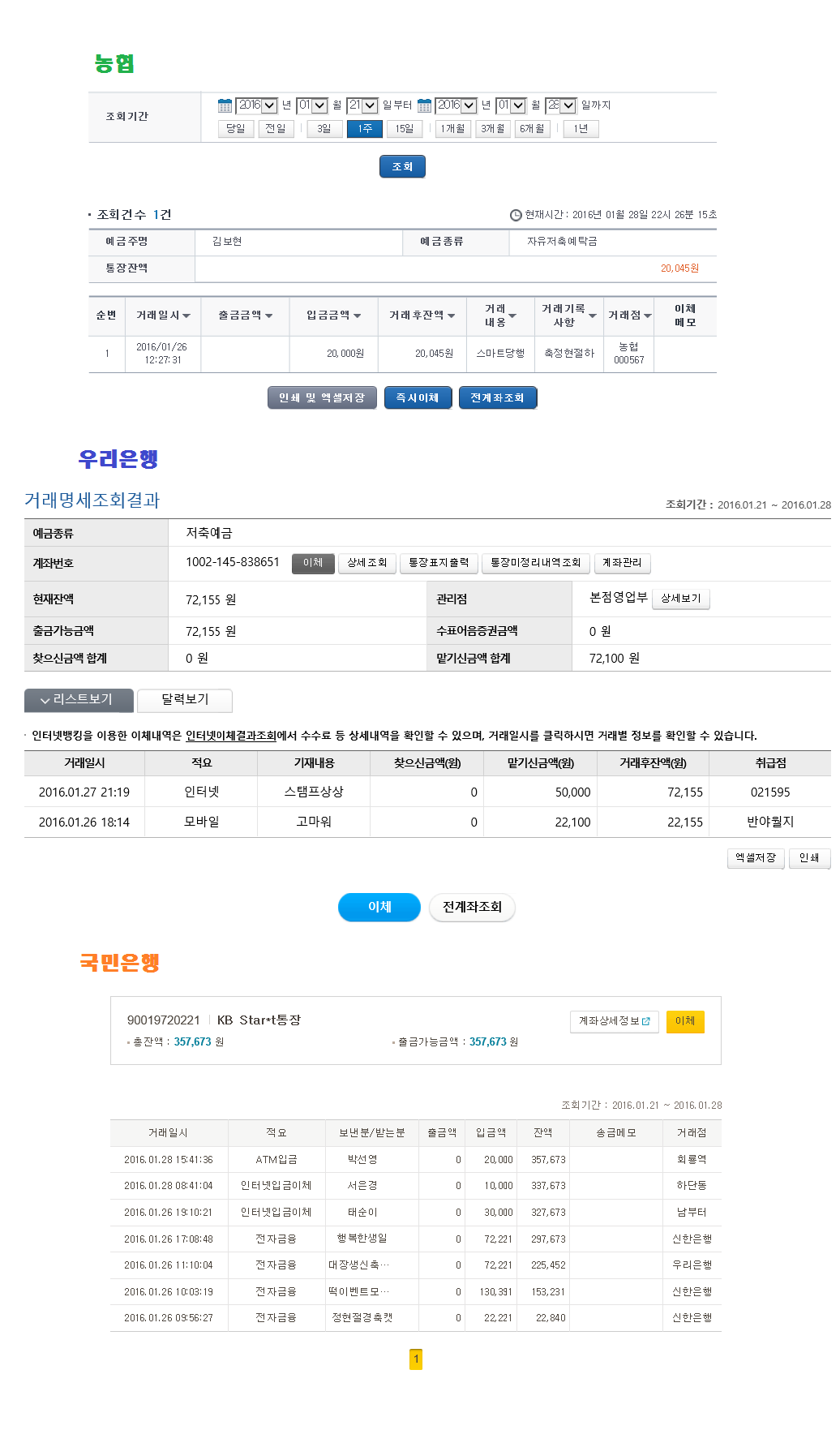Click the yellow 이체 button in 국민은행
Viewport: 840px width, 1430px height.
pyautogui.click(x=685, y=1021)
